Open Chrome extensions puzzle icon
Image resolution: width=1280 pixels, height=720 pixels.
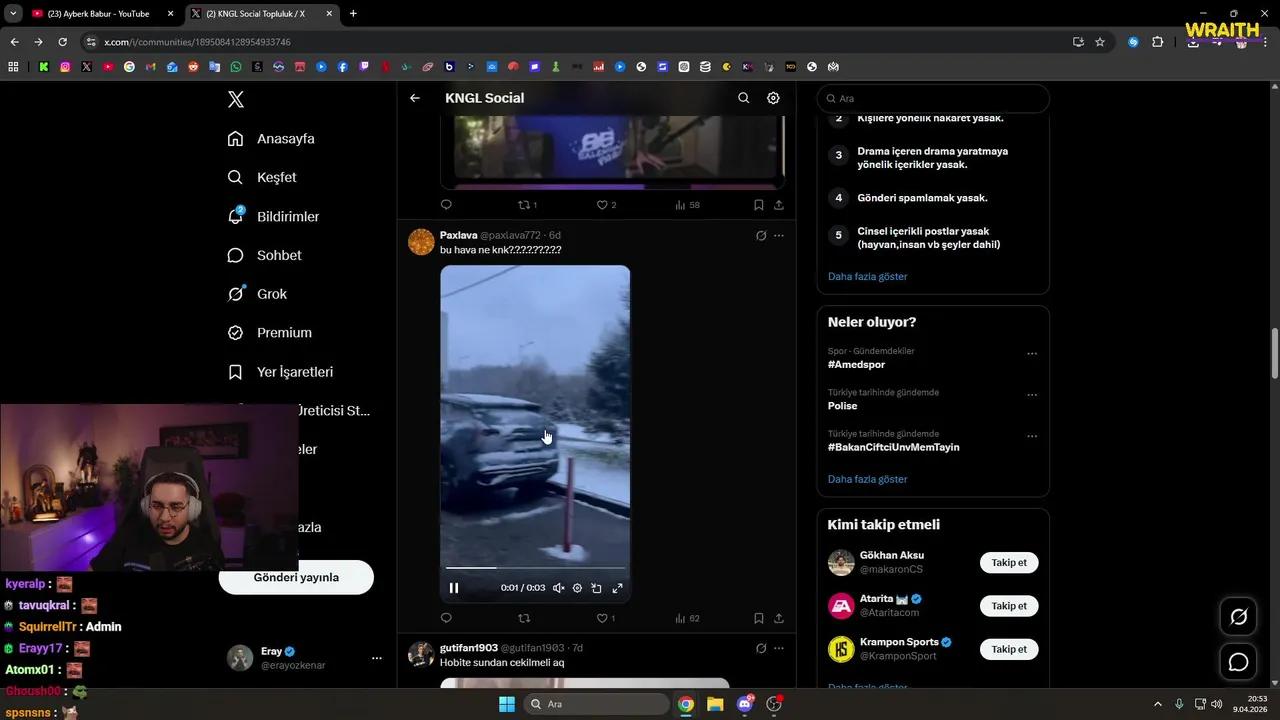[x=1158, y=42]
